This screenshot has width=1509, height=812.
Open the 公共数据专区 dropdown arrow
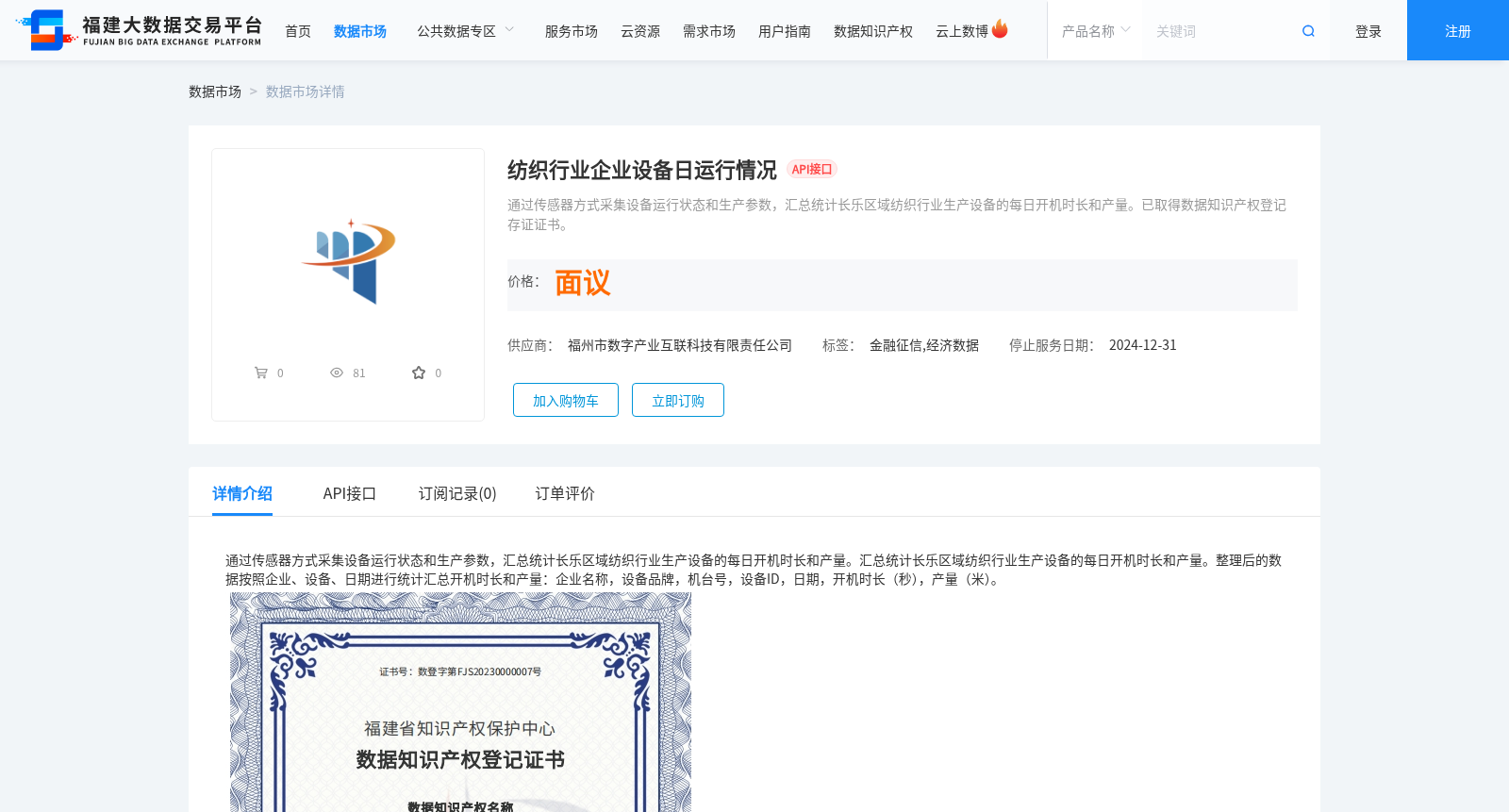(x=509, y=30)
